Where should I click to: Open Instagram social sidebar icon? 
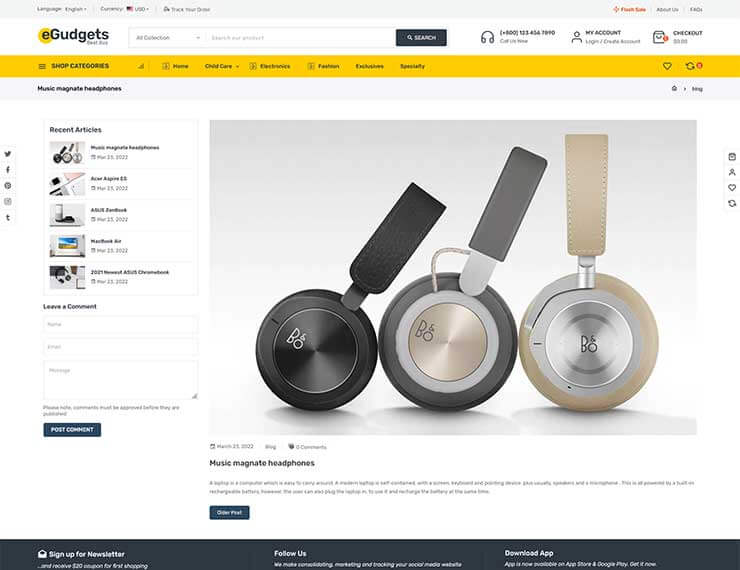[8, 201]
